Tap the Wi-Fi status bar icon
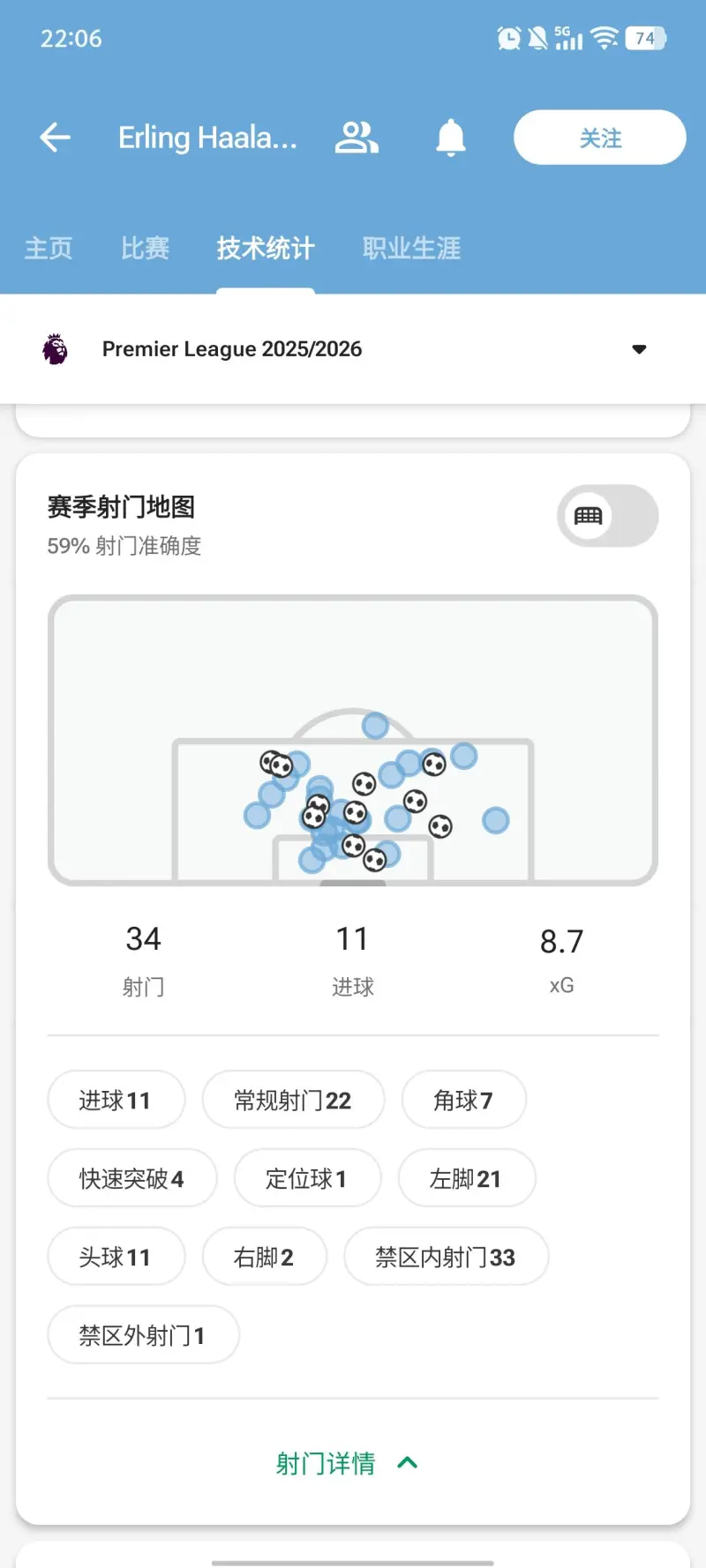 604,38
